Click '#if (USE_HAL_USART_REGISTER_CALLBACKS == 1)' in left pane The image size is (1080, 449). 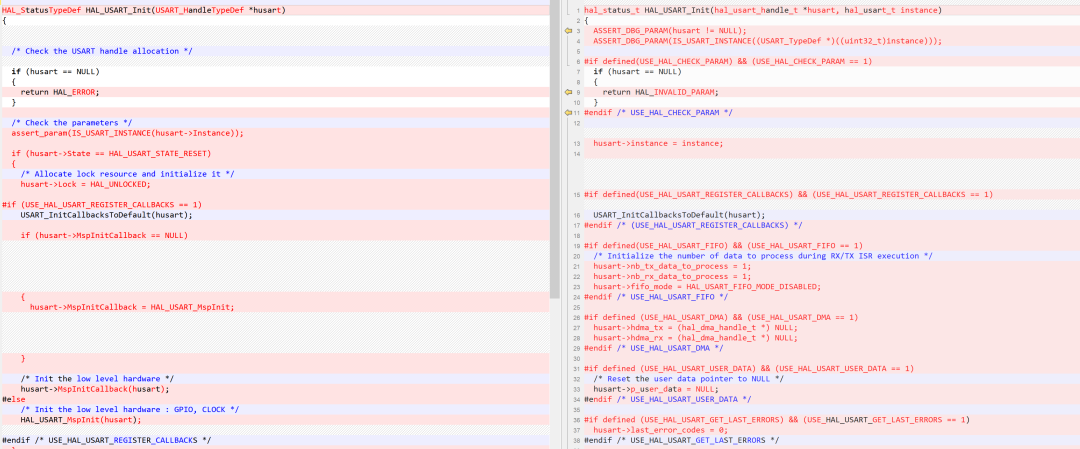point(102,205)
